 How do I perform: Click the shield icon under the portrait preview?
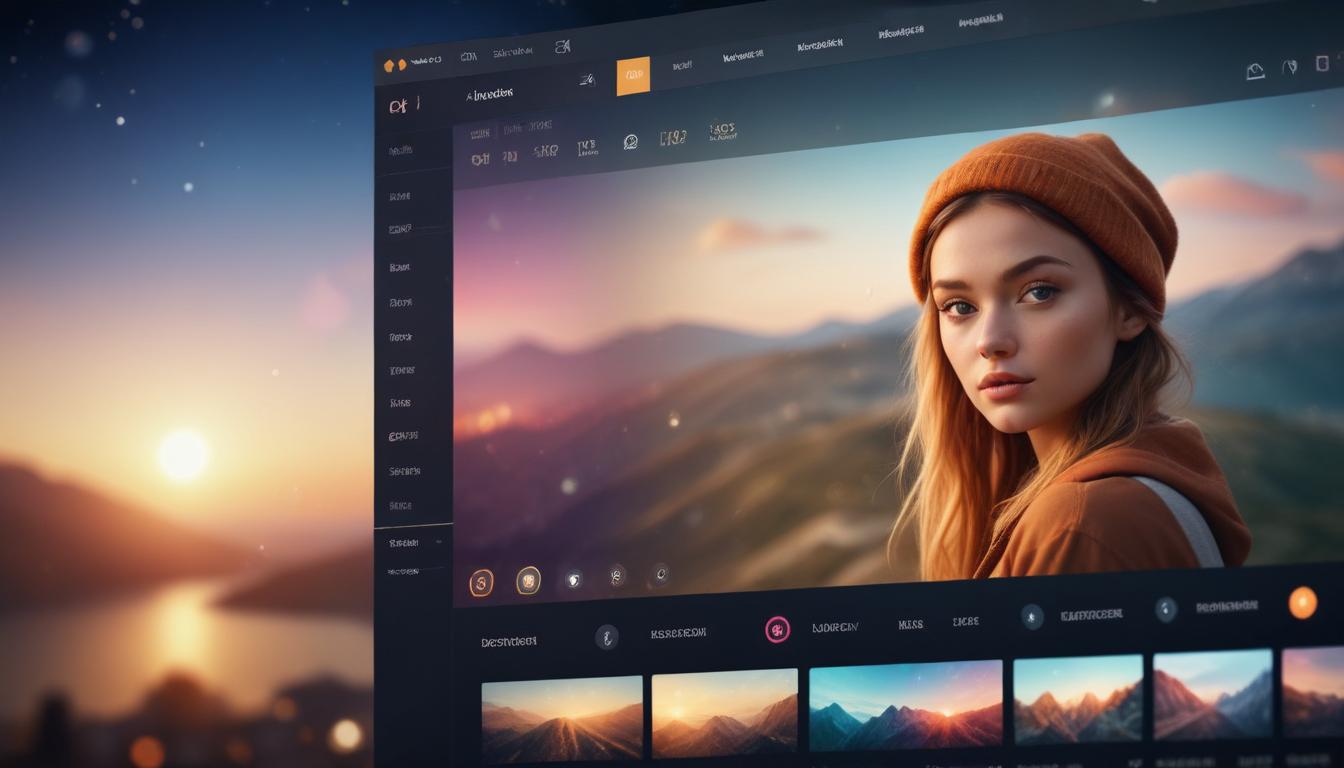(x=573, y=579)
